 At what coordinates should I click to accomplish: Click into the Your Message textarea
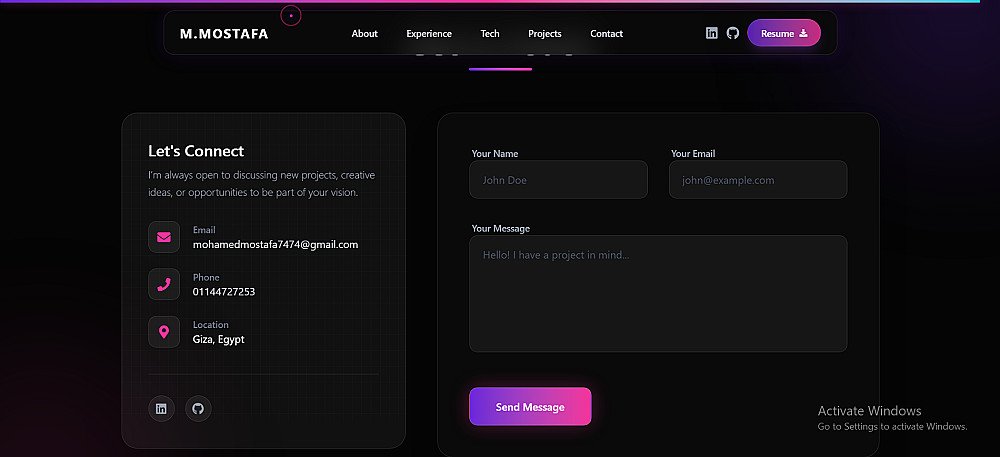coord(658,294)
